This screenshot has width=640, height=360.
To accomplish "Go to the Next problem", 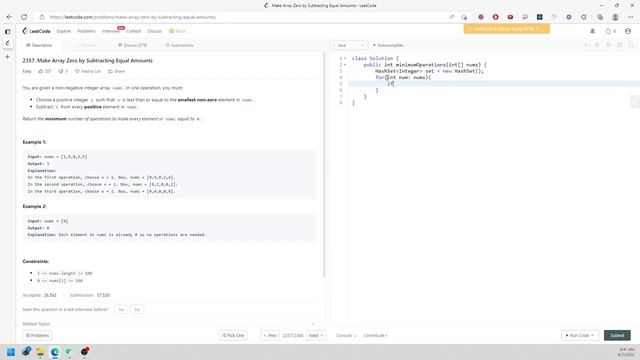I will pyautogui.click(x=316, y=336).
